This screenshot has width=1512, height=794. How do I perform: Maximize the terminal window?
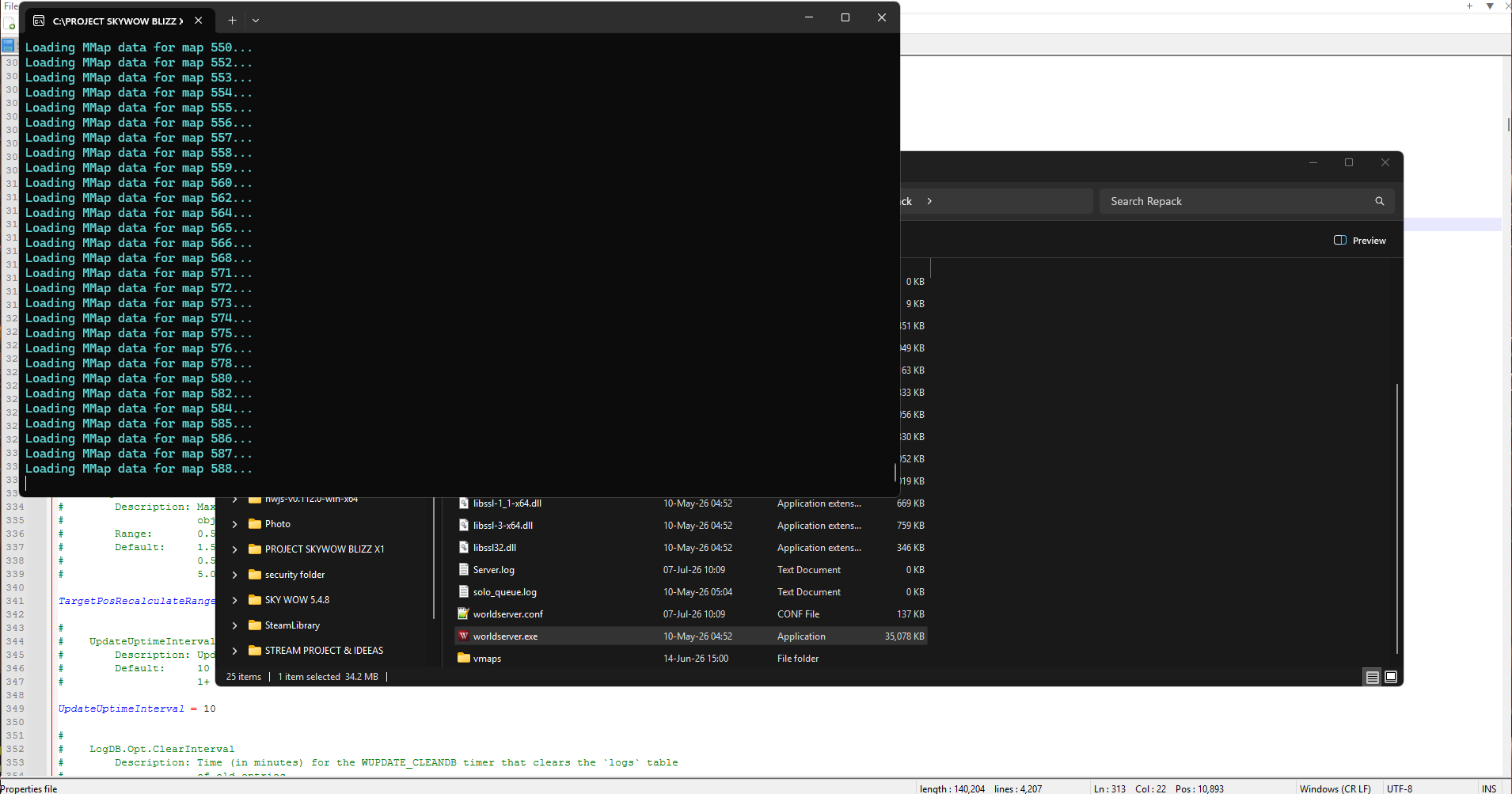point(845,17)
